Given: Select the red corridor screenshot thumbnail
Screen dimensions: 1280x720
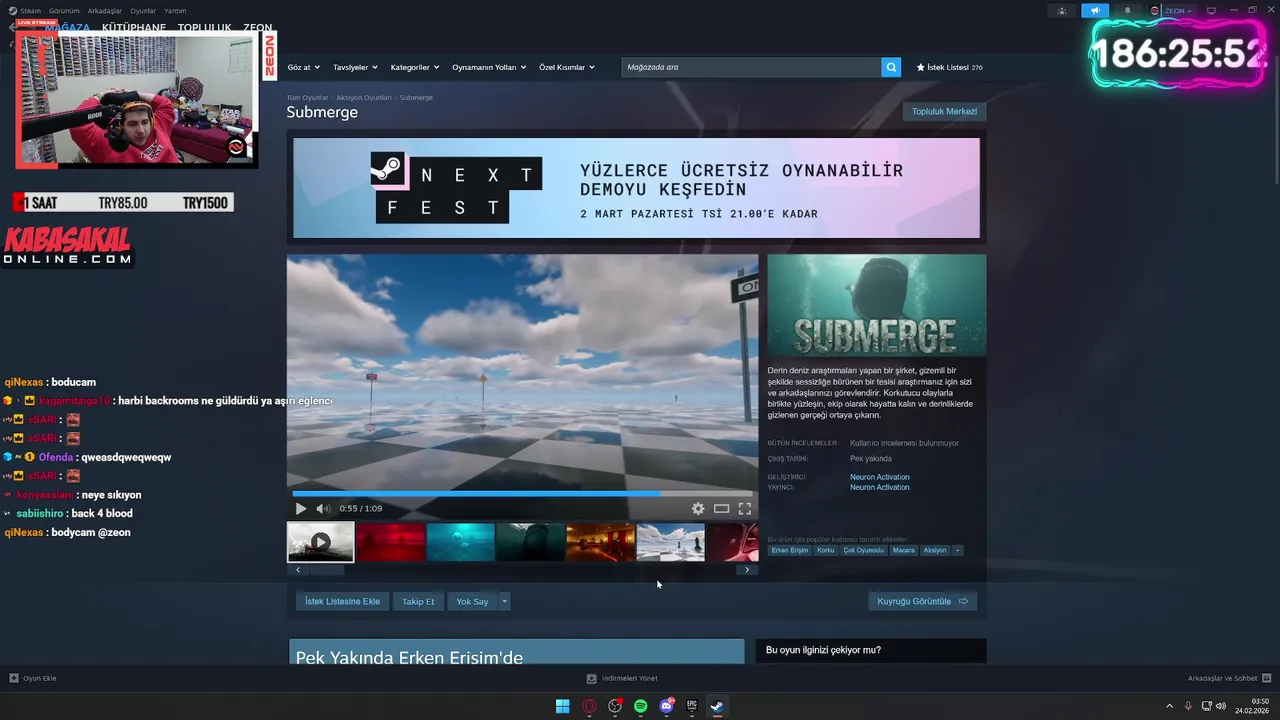Looking at the screenshot, I should tap(391, 542).
